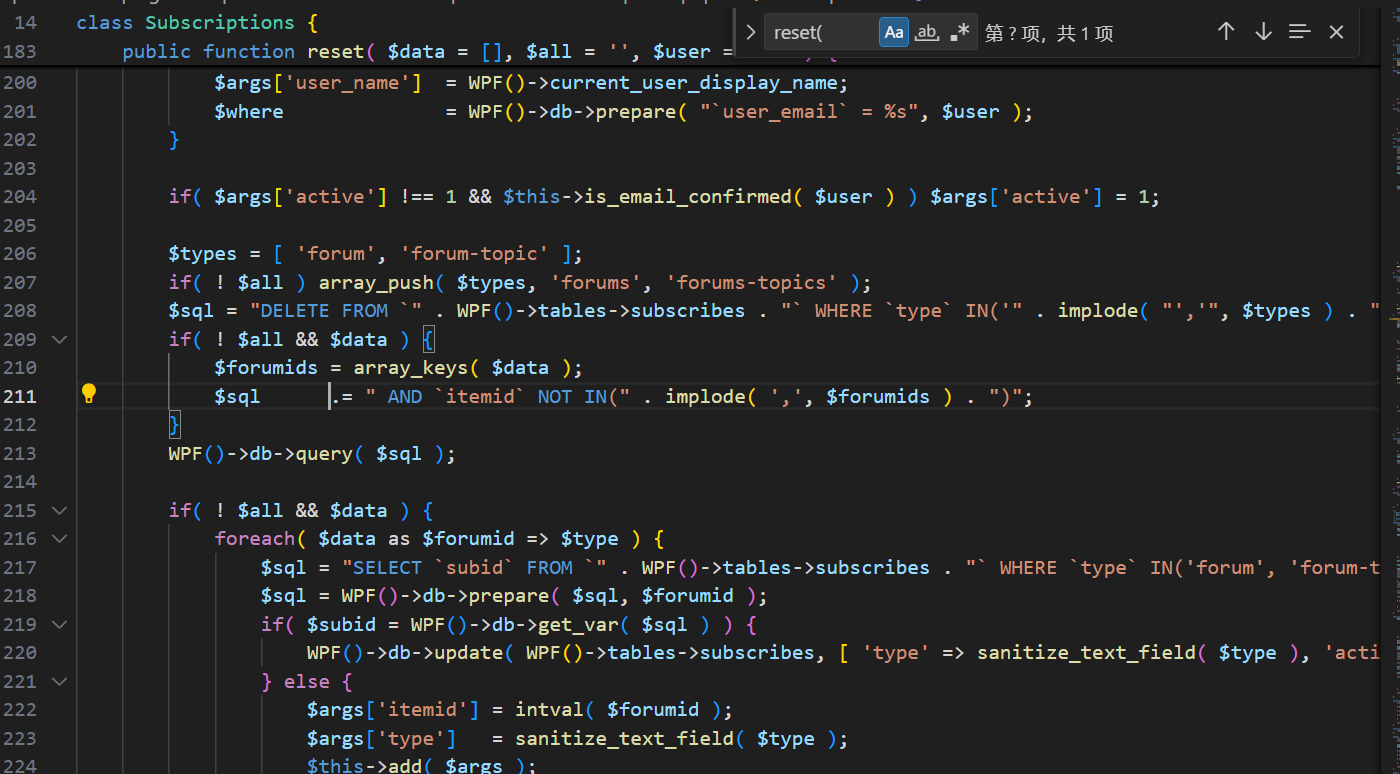
Task: Close the find widget
Action: 1336,32
